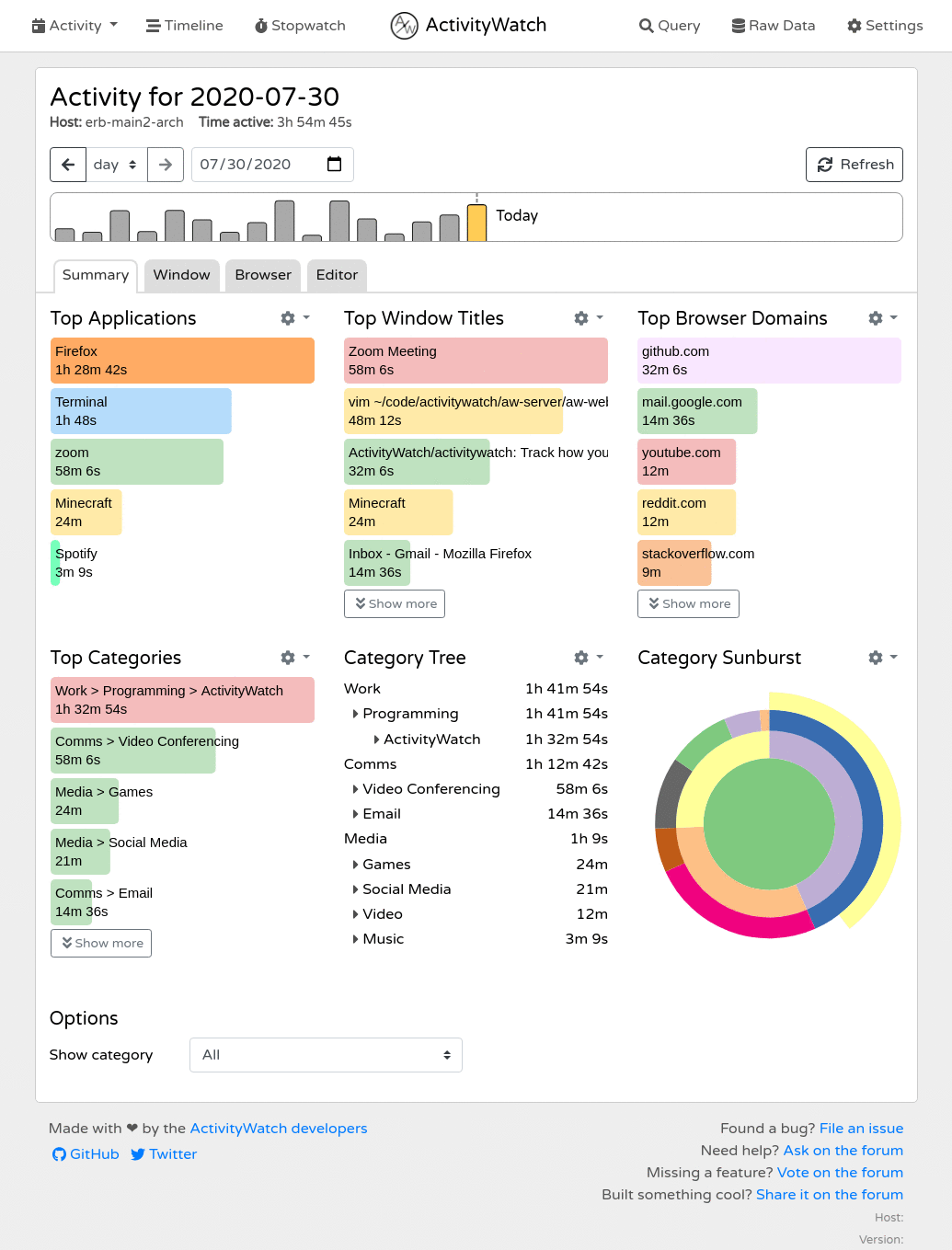This screenshot has width=952, height=1250.
Task: Open the 'File an issue' link
Action: pyautogui.click(x=860, y=1128)
